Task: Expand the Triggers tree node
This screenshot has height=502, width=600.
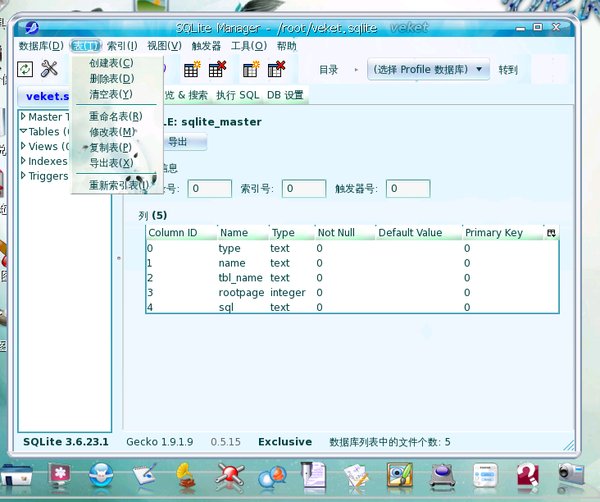Action: click(x=24, y=177)
